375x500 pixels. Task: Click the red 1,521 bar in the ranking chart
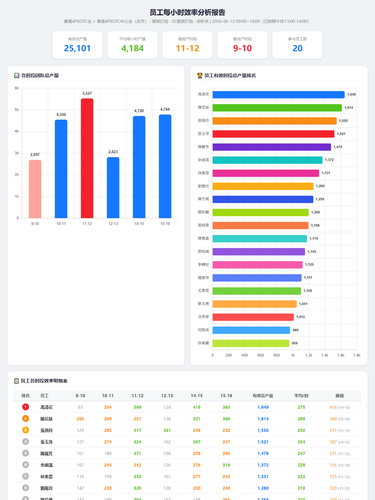point(273,134)
